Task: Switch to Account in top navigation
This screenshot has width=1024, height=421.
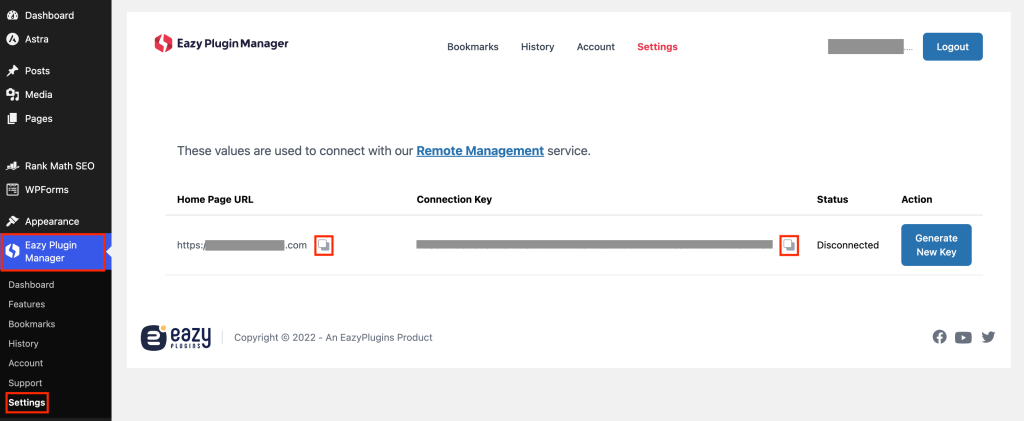Action: [596, 47]
